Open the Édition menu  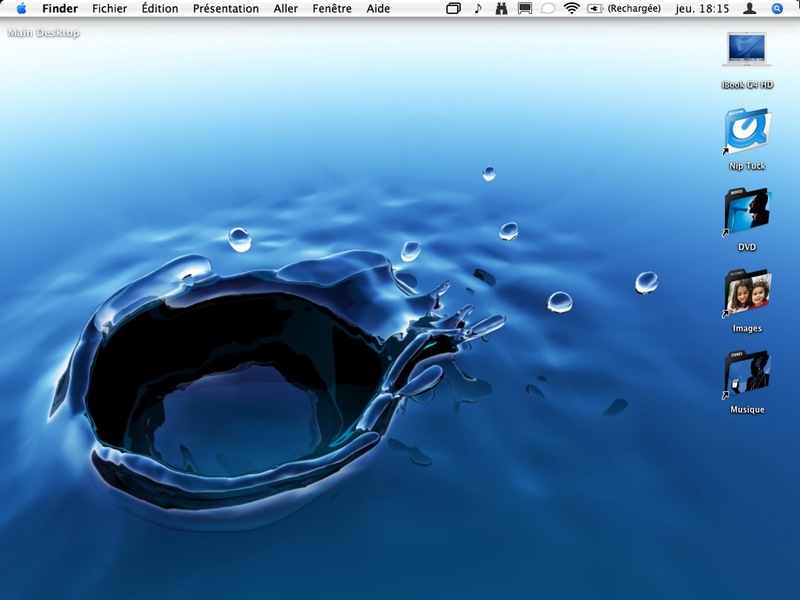click(160, 9)
